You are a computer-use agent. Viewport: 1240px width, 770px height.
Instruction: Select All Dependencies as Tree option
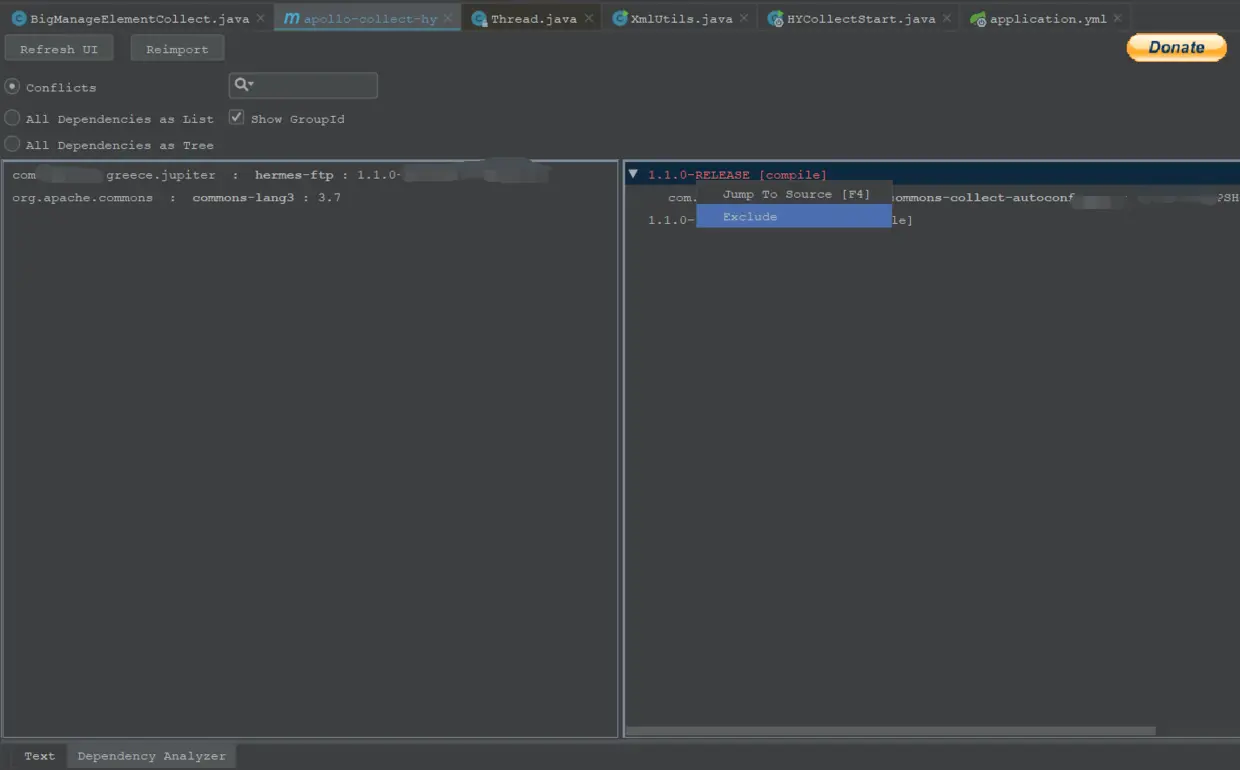pos(12,144)
